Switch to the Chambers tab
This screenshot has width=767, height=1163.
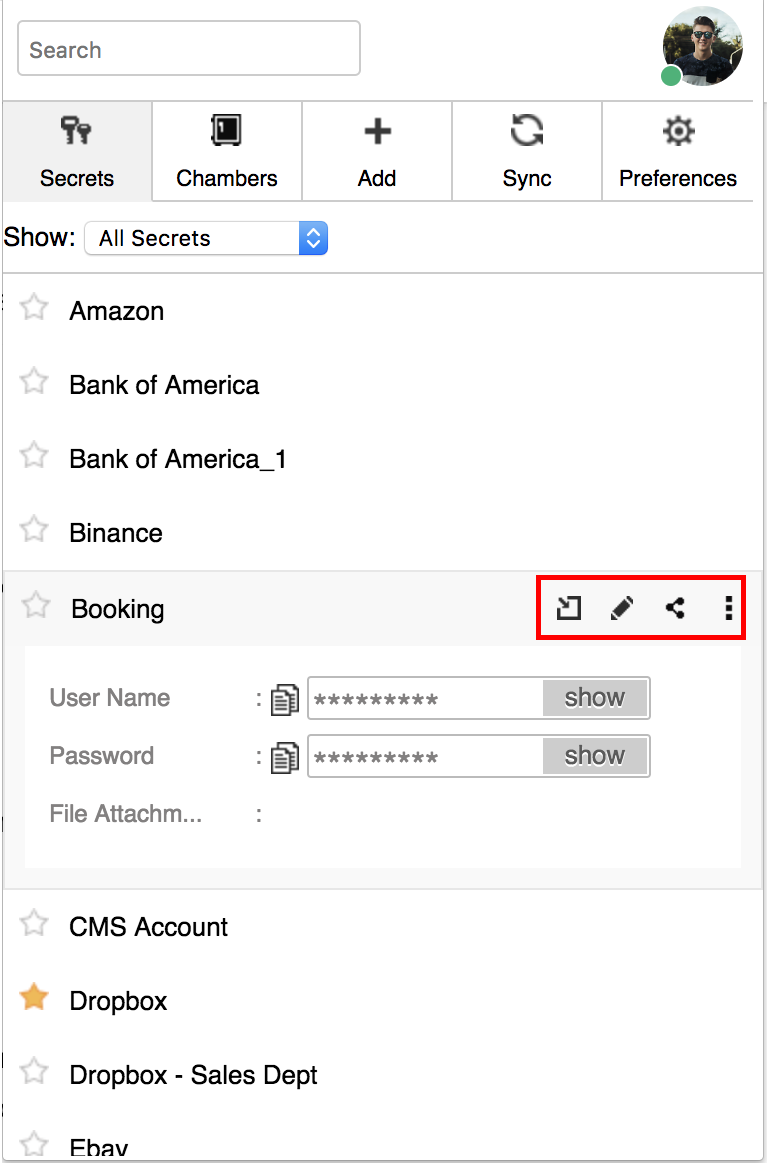tap(226, 150)
